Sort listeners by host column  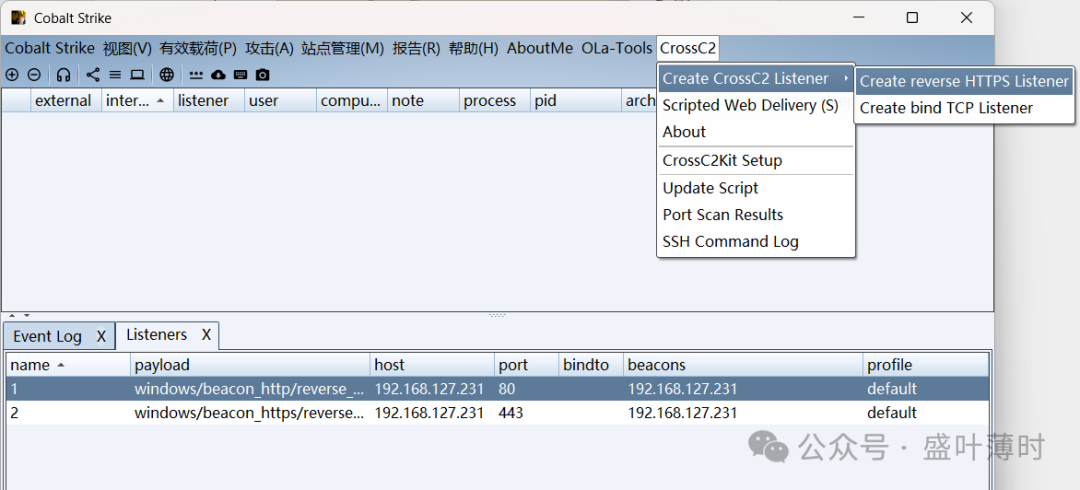click(433, 365)
